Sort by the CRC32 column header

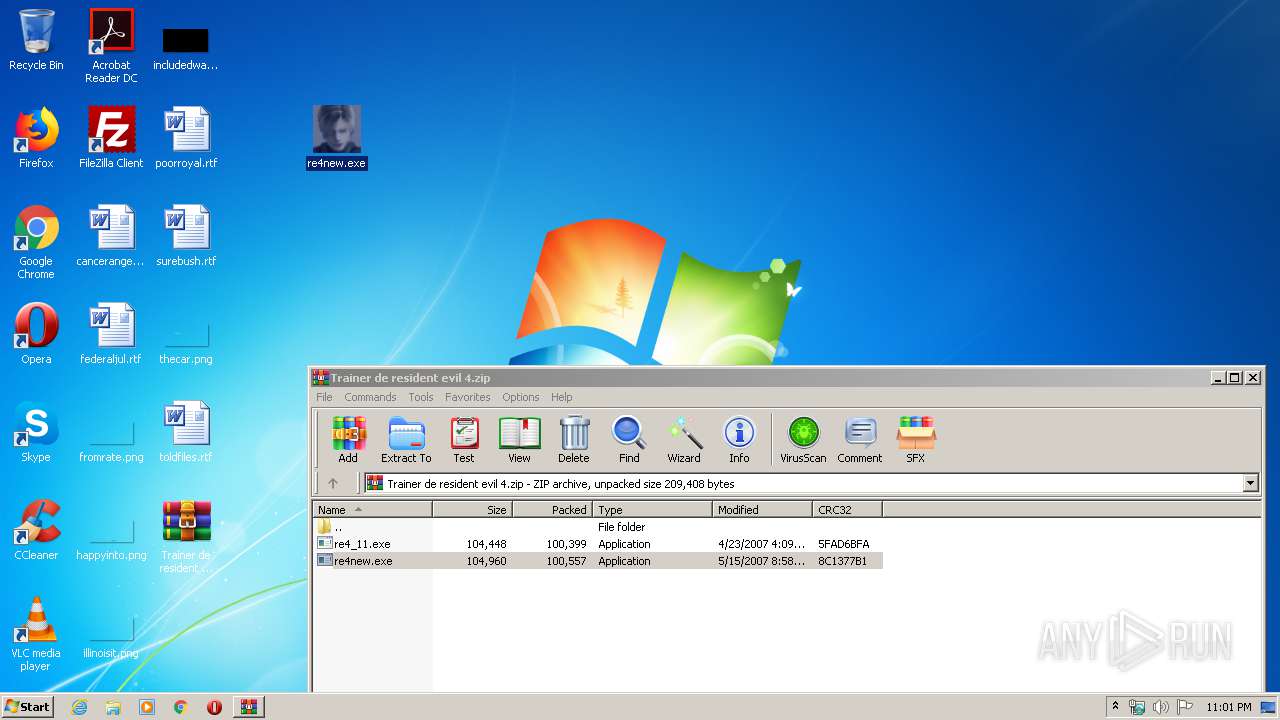848,510
